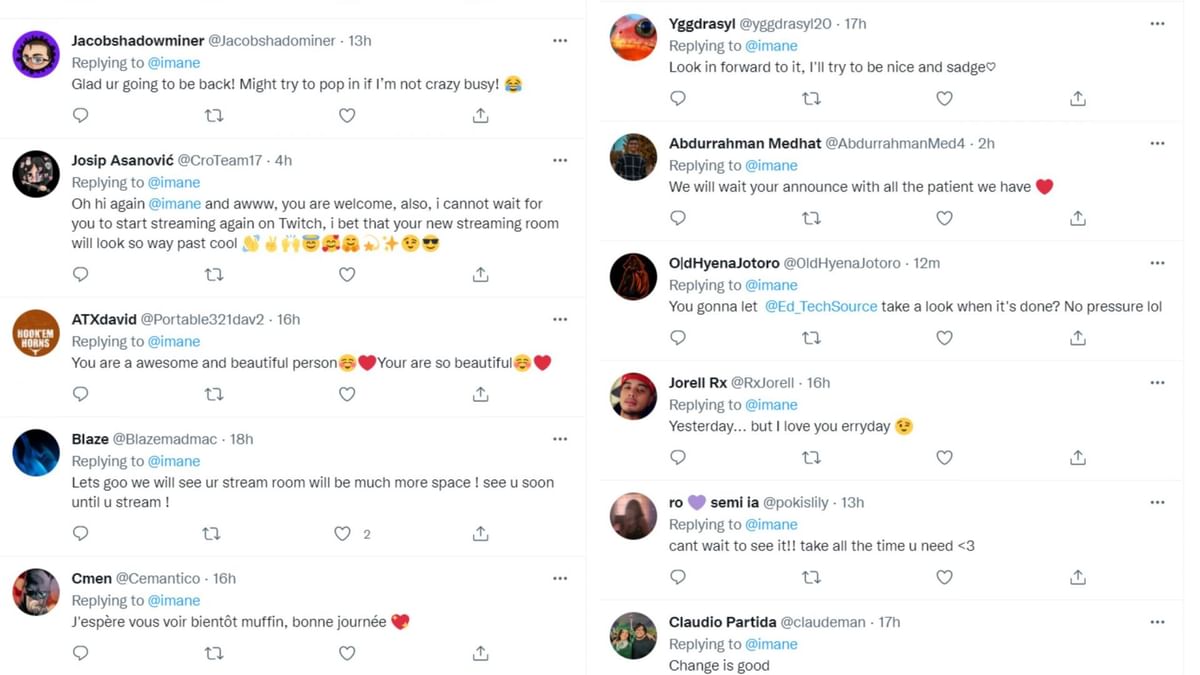The image size is (1200, 675).
Task: Expand more options for Claudio Partida's tweet
Action: tap(1157, 622)
